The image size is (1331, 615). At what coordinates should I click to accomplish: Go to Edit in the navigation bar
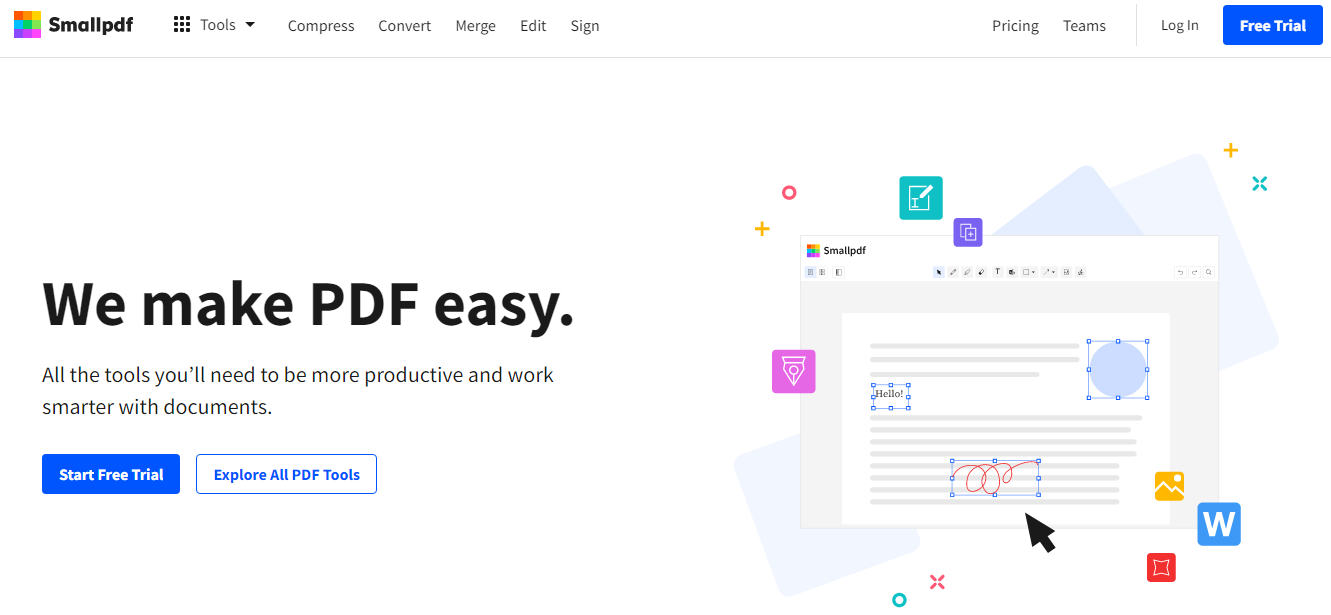[x=533, y=26]
